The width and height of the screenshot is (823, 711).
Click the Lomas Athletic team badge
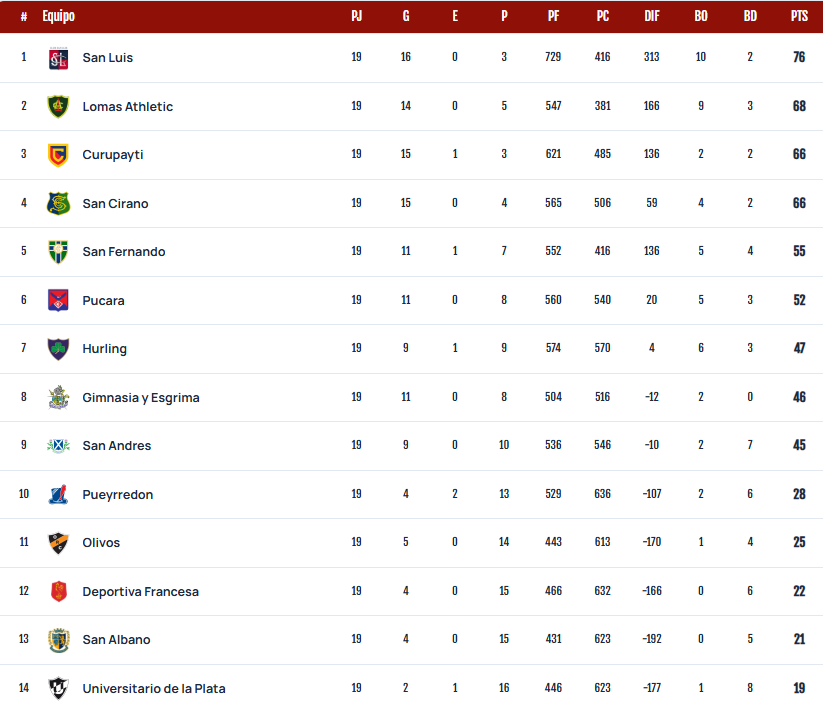click(x=58, y=107)
